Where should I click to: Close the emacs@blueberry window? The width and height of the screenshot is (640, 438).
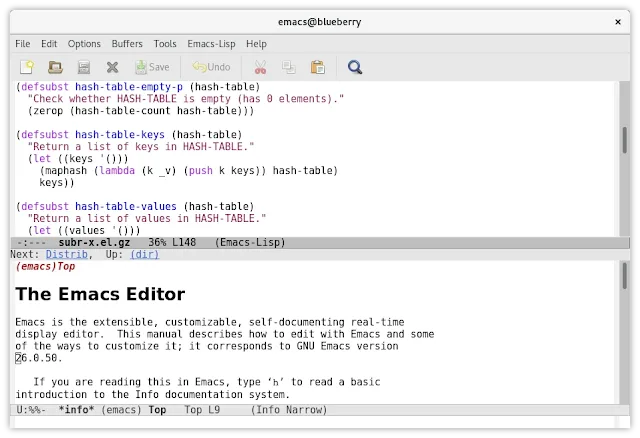[x=618, y=22]
